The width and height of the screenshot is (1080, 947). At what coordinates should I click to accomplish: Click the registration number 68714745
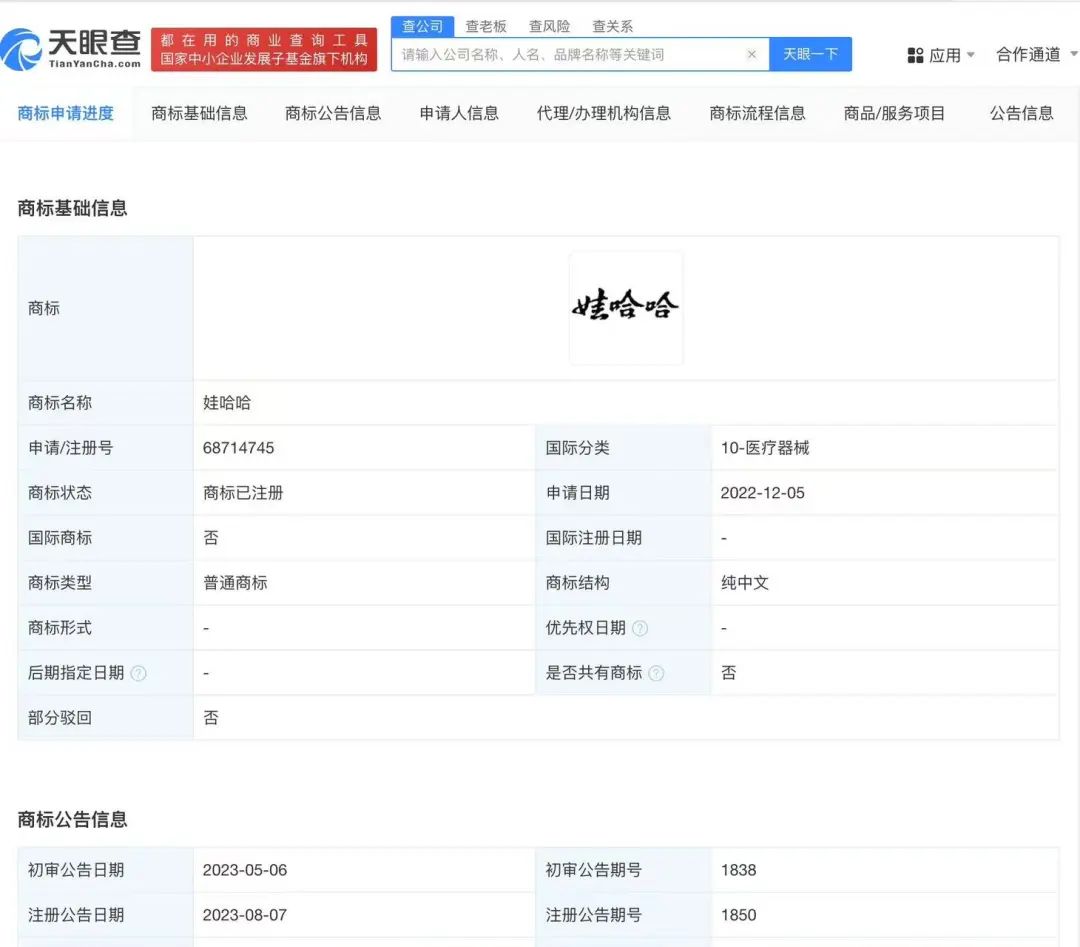tap(238, 448)
